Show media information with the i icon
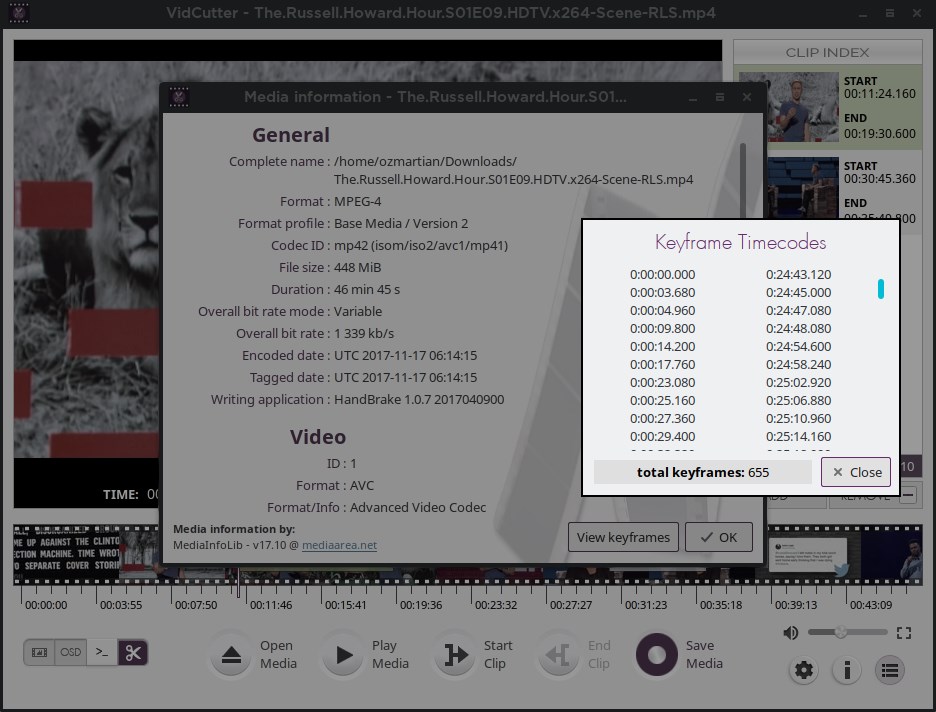The image size is (936, 712). tap(847, 670)
